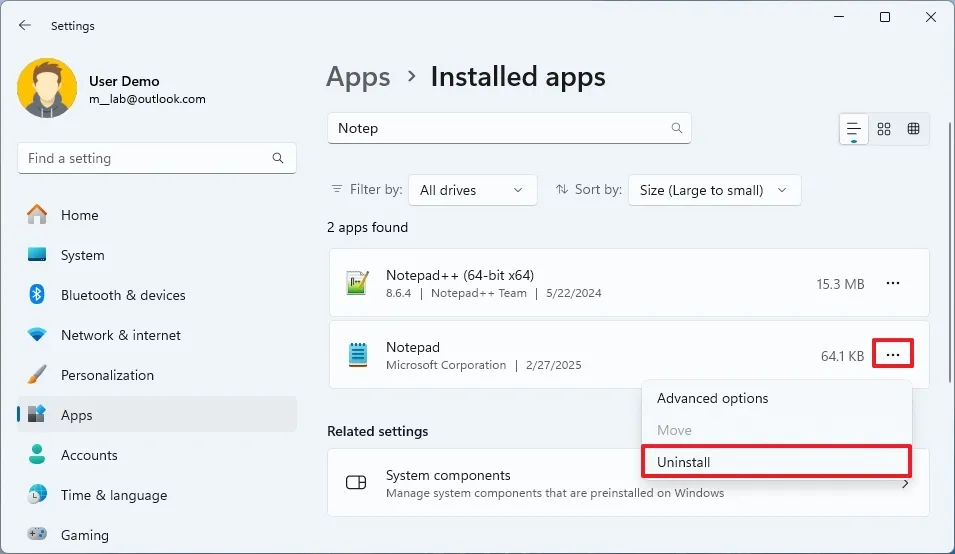Open the System settings category
Viewport: 955px width, 554px height.
[x=157, y=255]
